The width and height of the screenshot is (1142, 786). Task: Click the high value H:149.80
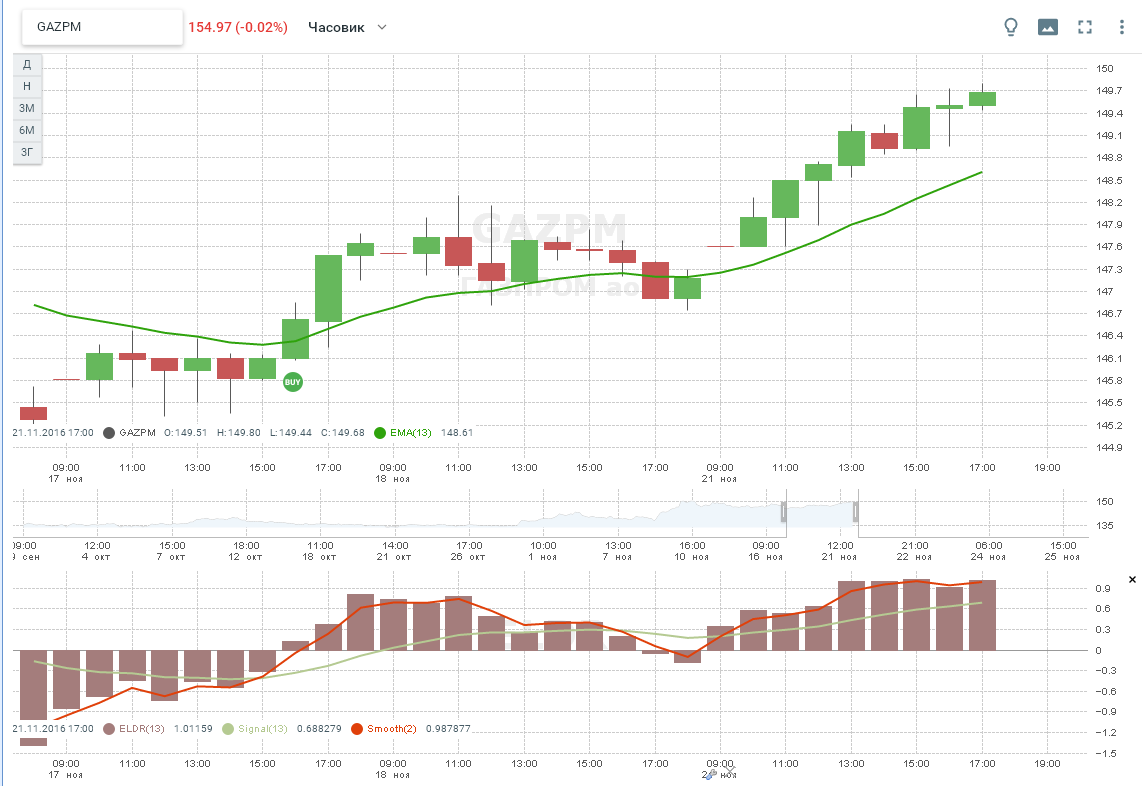click(239, 433)
